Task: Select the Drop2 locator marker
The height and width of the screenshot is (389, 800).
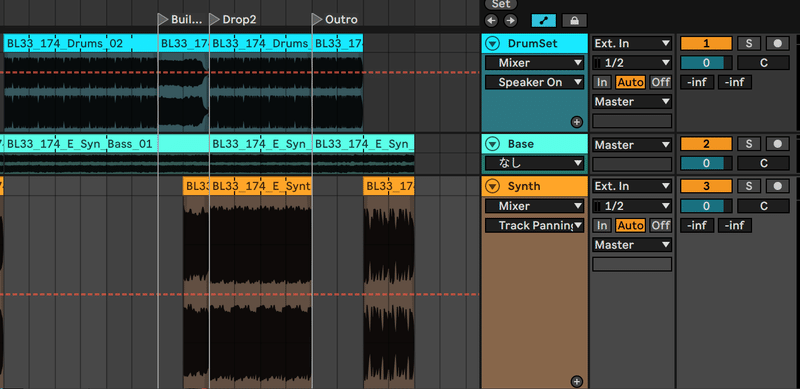Action: pyautogui.click(x=233, y=20)
